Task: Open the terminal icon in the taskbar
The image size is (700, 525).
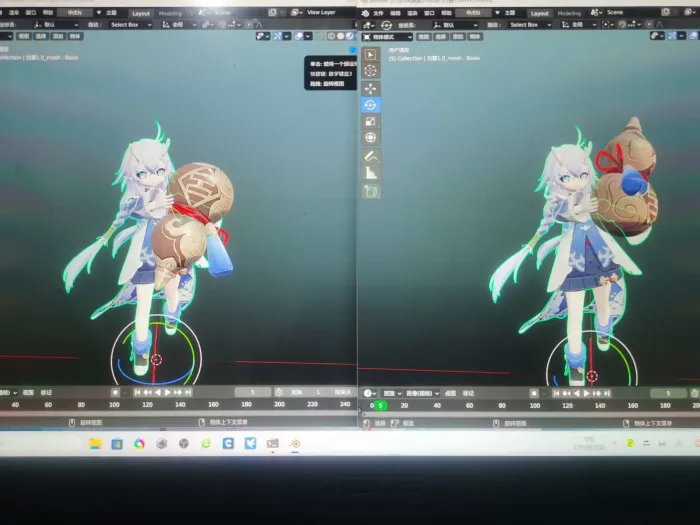Action: (272, 443)
